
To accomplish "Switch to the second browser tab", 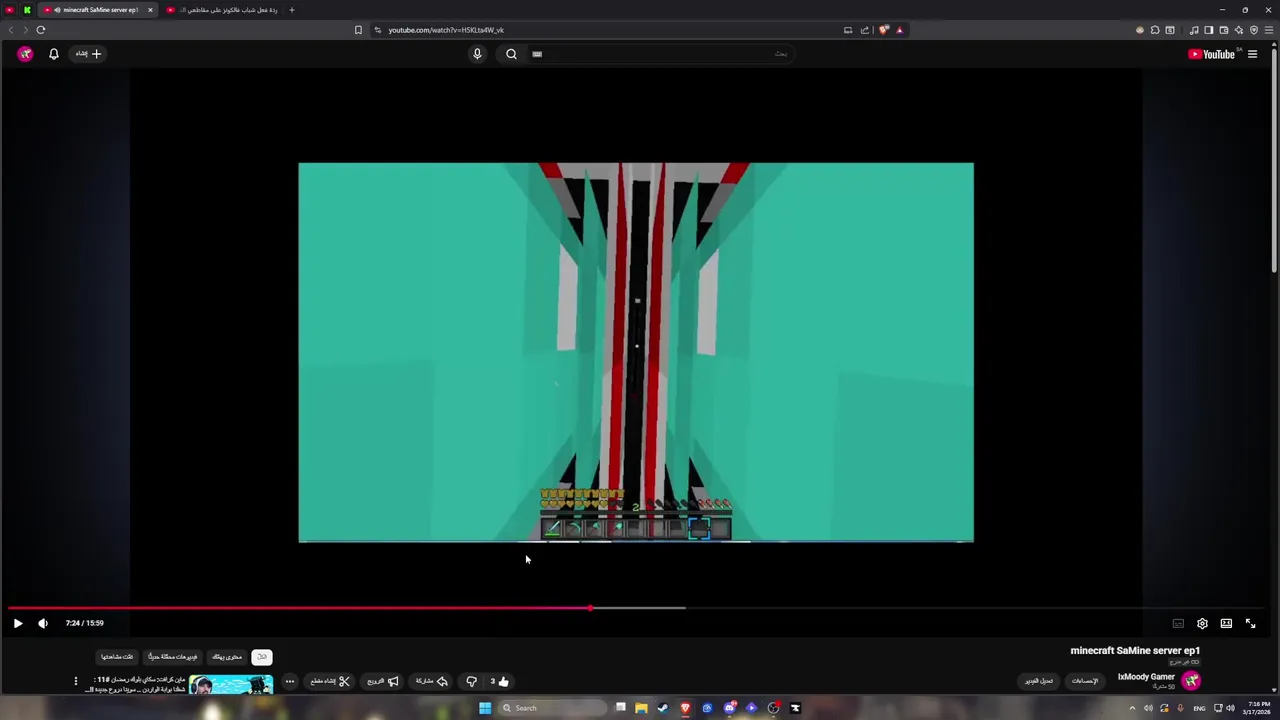I will (x=222, y=10).
